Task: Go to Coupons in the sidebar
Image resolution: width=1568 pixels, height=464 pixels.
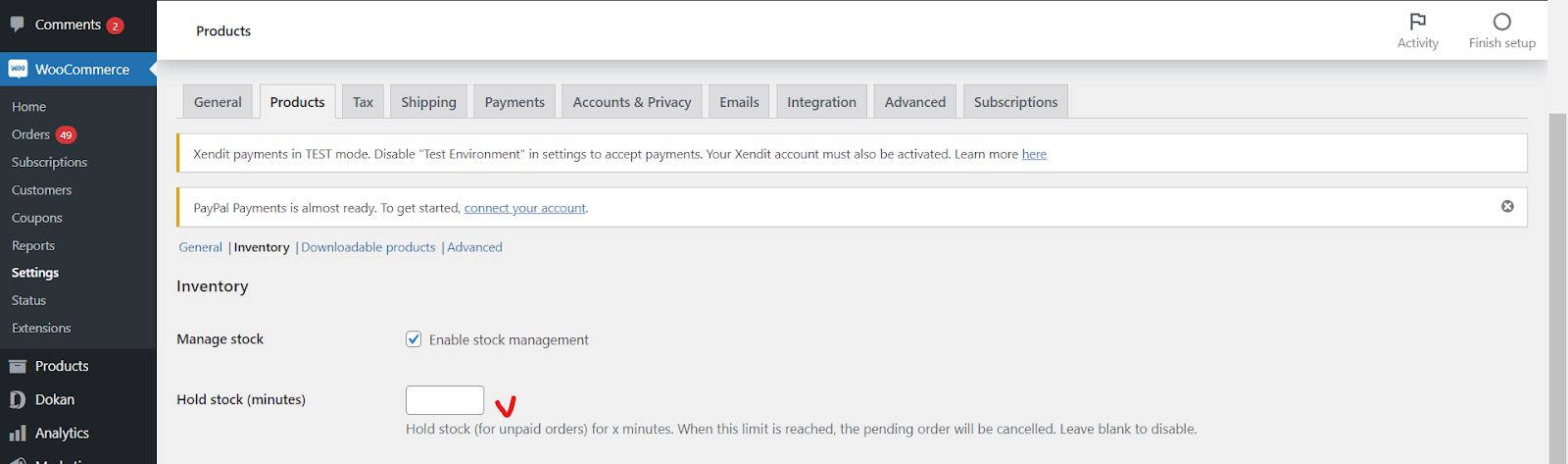Action: click(x=37, y=218)
